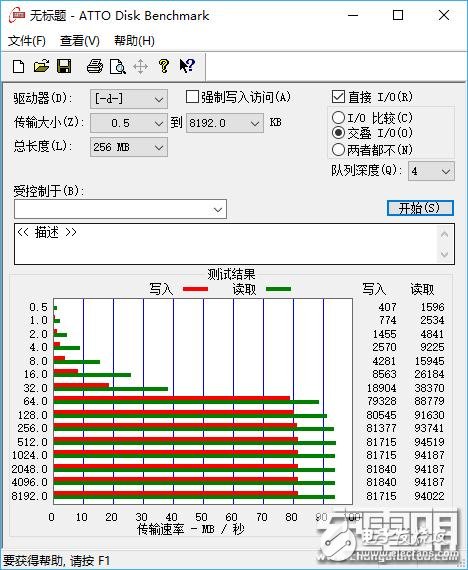Viewport: 468px width, 570px height.
Task: Activate context help pointer icon
Action: [187, 66]
